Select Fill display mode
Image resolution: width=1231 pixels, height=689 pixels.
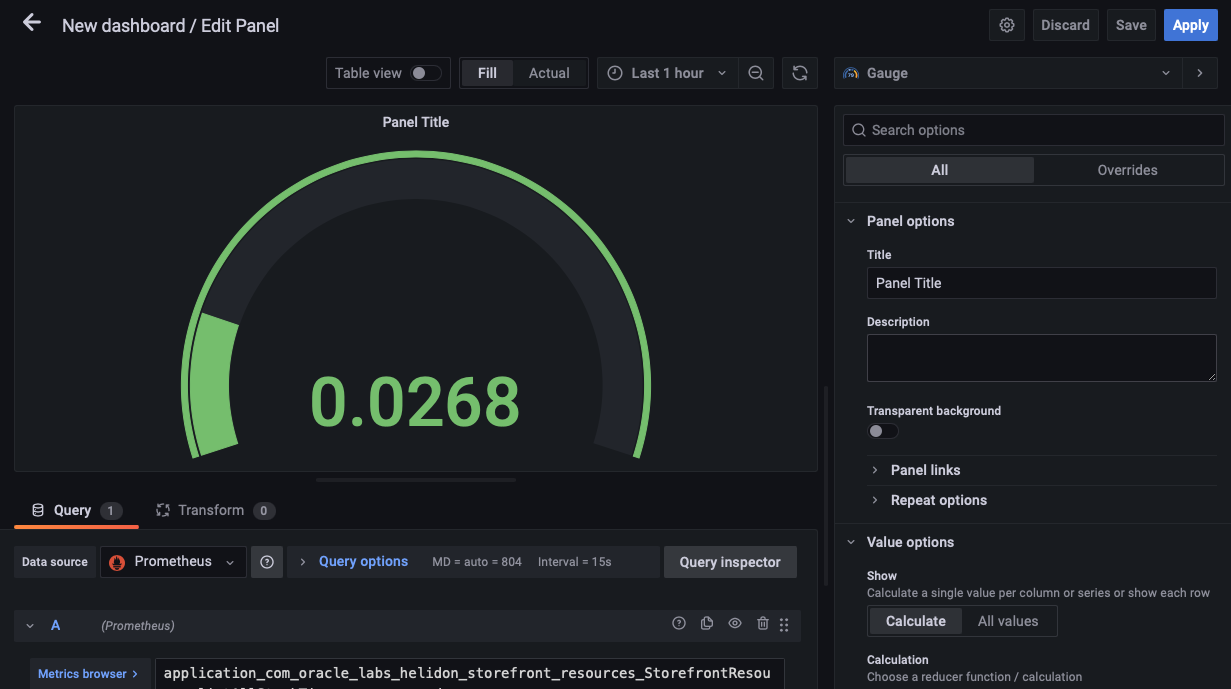pos(487,73)
